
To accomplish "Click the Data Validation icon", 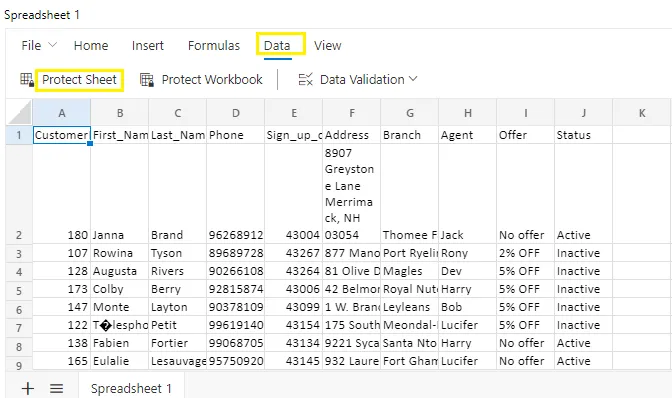I will pyautogui.click(x=306, y=79).
